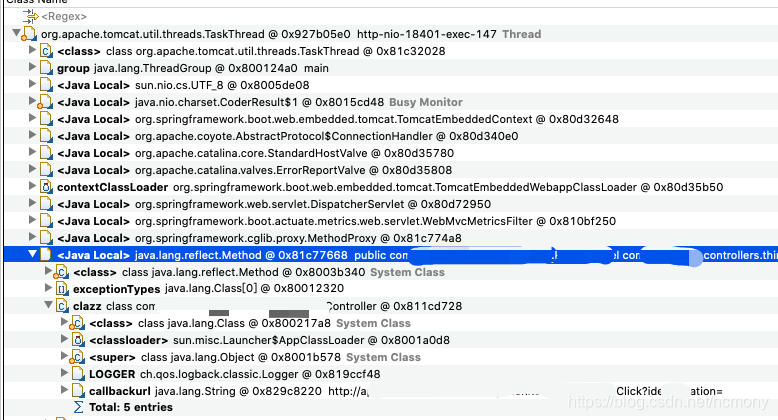Screen dimensions: 778x420
Task: Select 'org.springframework.cglib.proxy.MethodProxy @ 0x81c774a8' text
Action: (298, 238)
